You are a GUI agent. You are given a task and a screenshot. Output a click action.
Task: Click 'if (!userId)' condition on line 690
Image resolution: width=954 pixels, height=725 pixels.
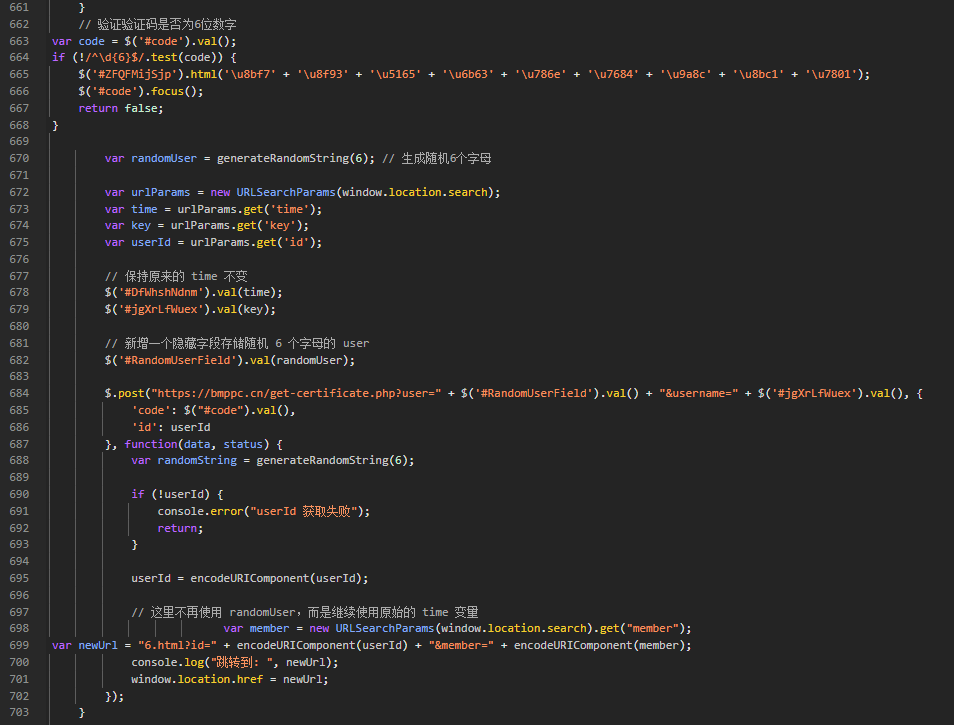click(x=170, y=494)
